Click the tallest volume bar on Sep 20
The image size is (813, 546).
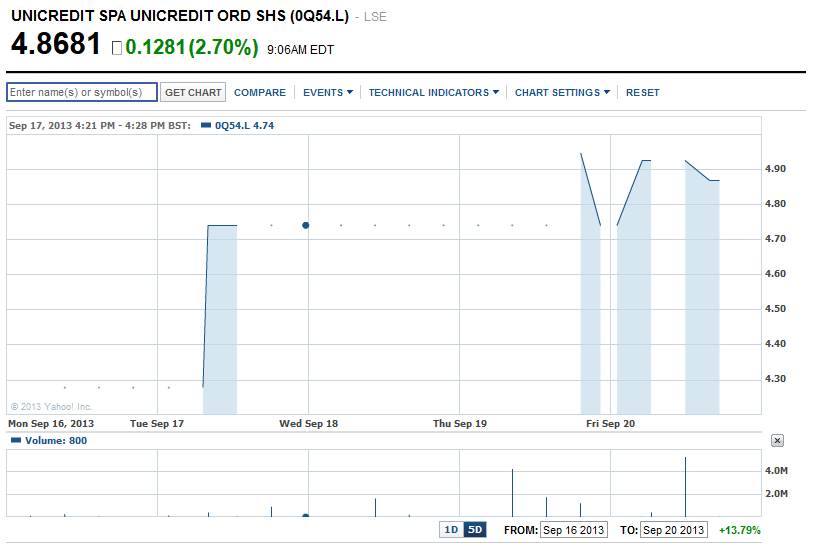click(x=685, y=486)
